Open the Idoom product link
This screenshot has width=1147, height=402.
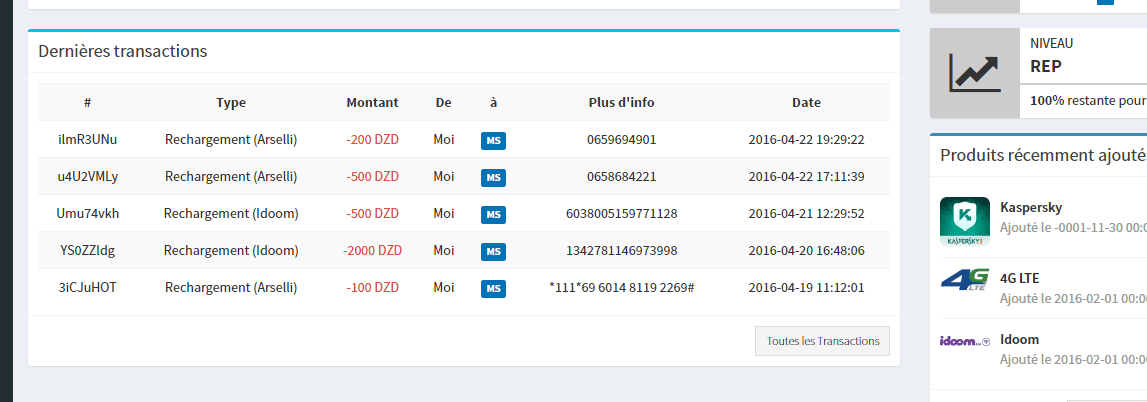tap(1019, 339)
